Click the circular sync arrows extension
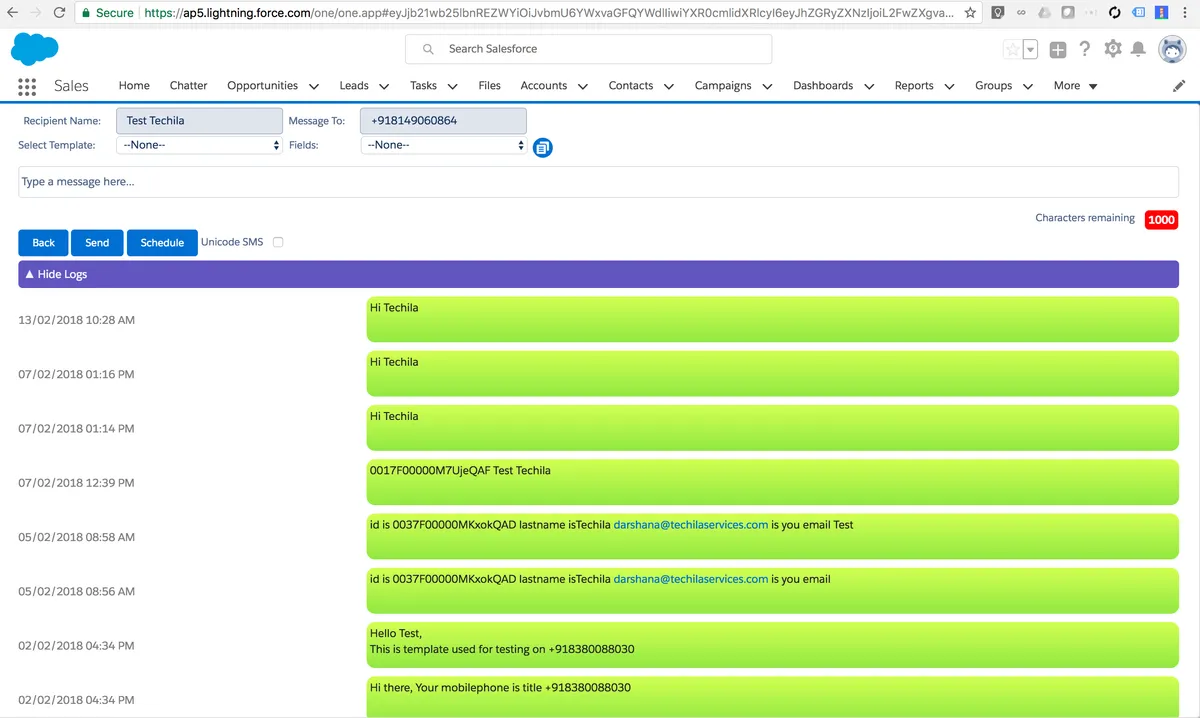 [x=1115, y=13]
